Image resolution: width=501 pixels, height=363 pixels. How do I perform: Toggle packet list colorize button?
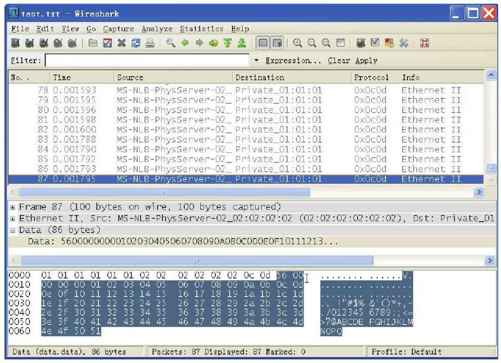[263, 43]
